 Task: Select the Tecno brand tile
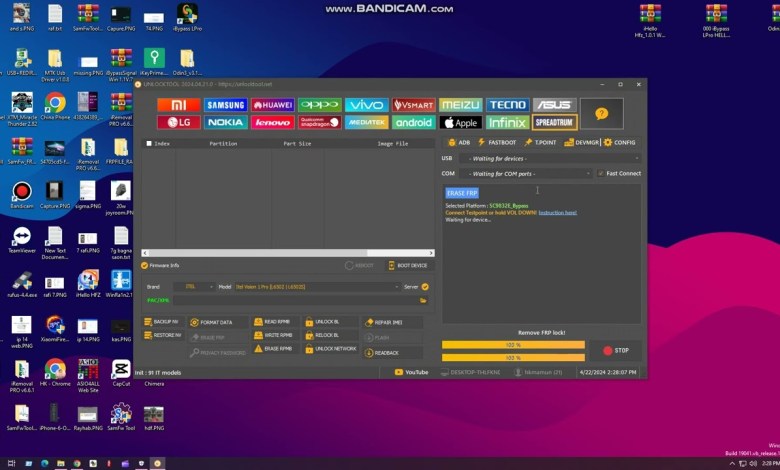tap(507, 105)
